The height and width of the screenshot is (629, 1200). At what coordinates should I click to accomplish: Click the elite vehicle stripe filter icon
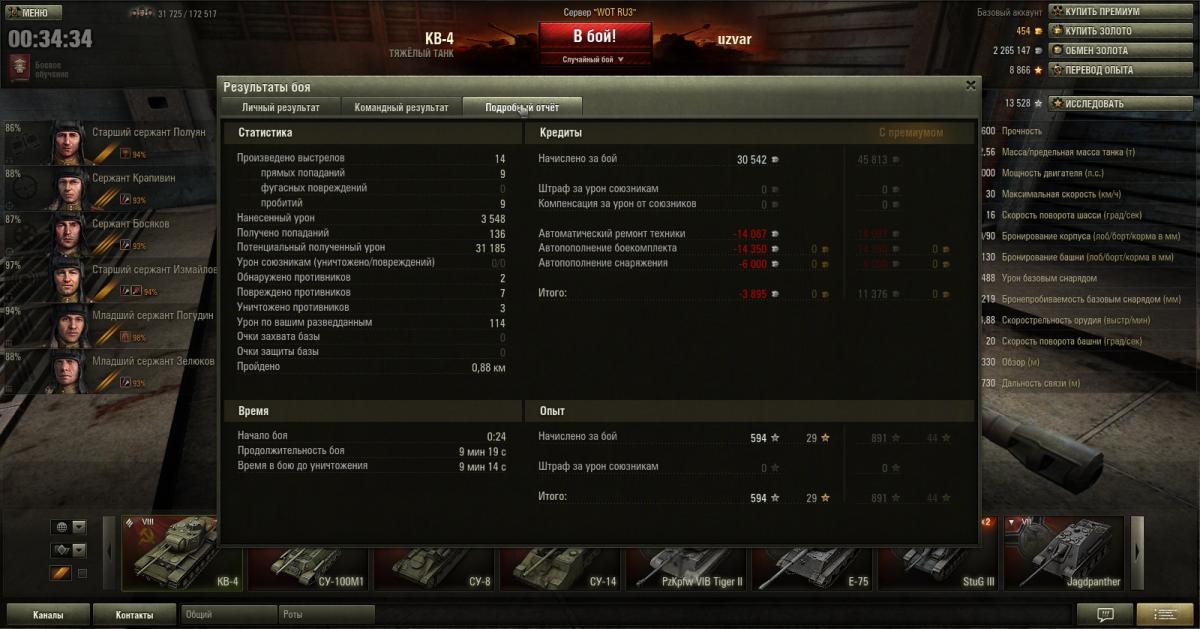point(61,573)
